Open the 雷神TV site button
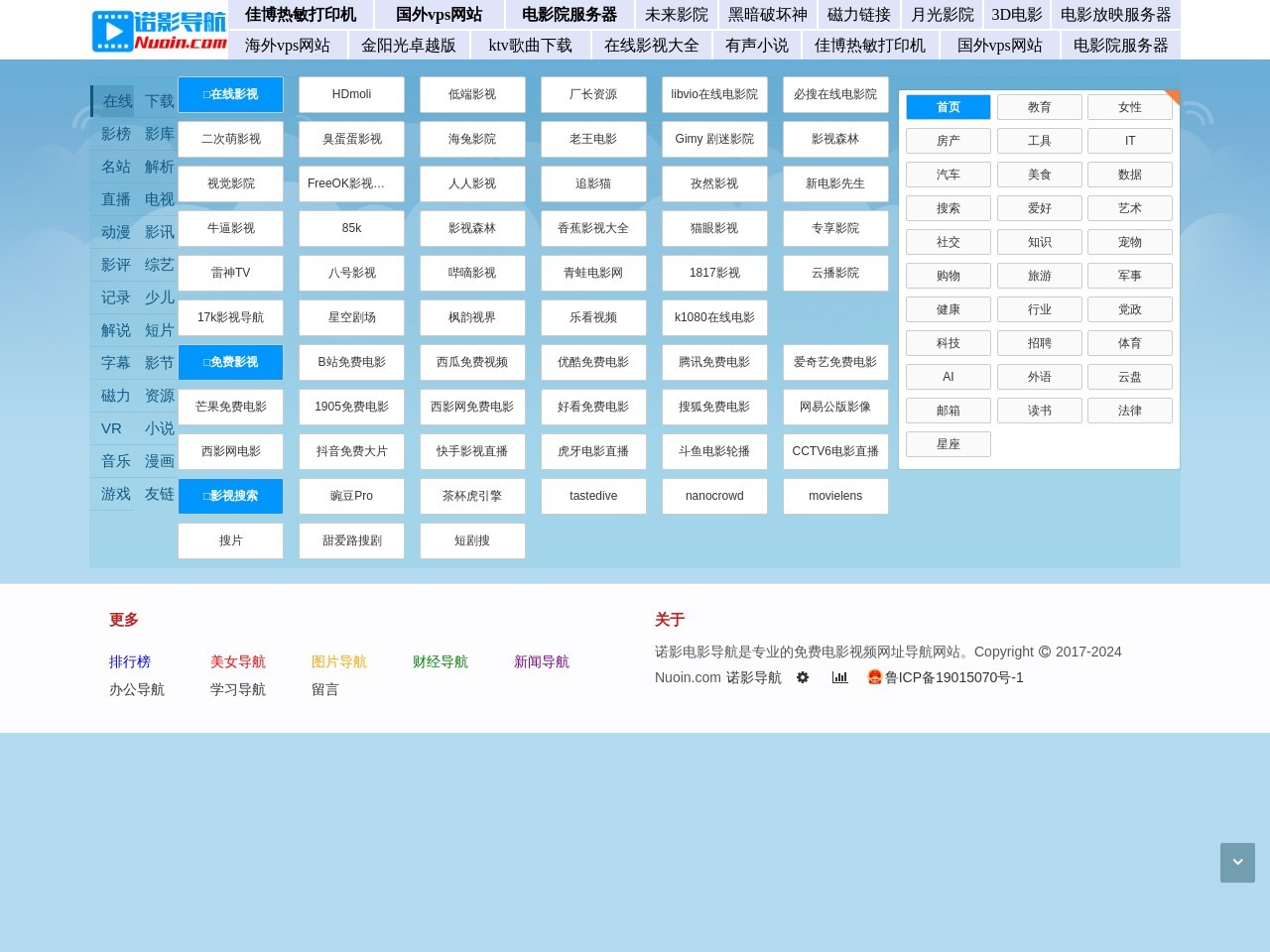 pos(230,273)
